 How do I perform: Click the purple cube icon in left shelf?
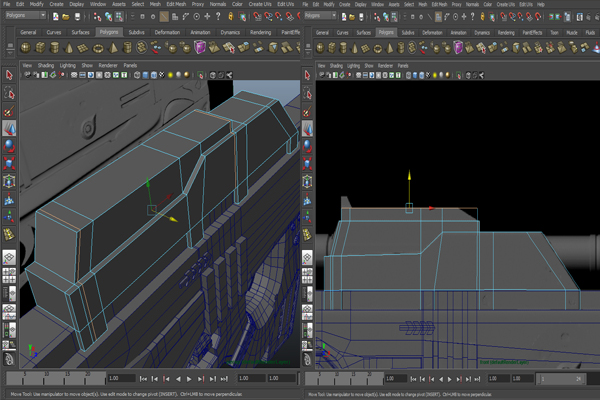click(200, 48)
